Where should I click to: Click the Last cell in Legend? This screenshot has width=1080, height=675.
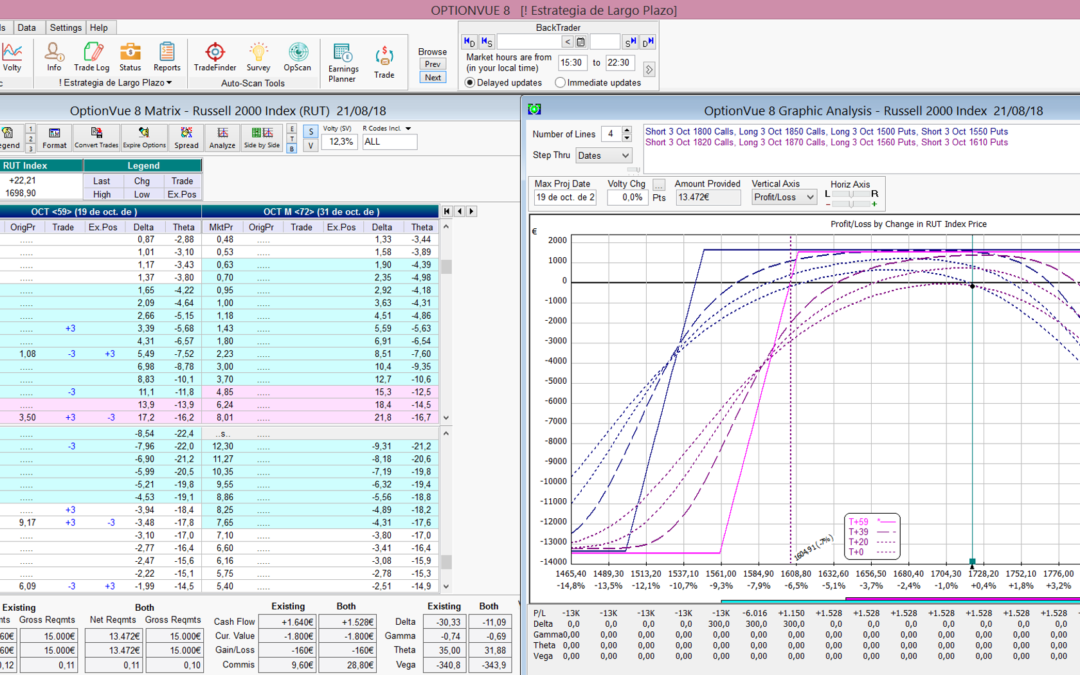[102, 181]
